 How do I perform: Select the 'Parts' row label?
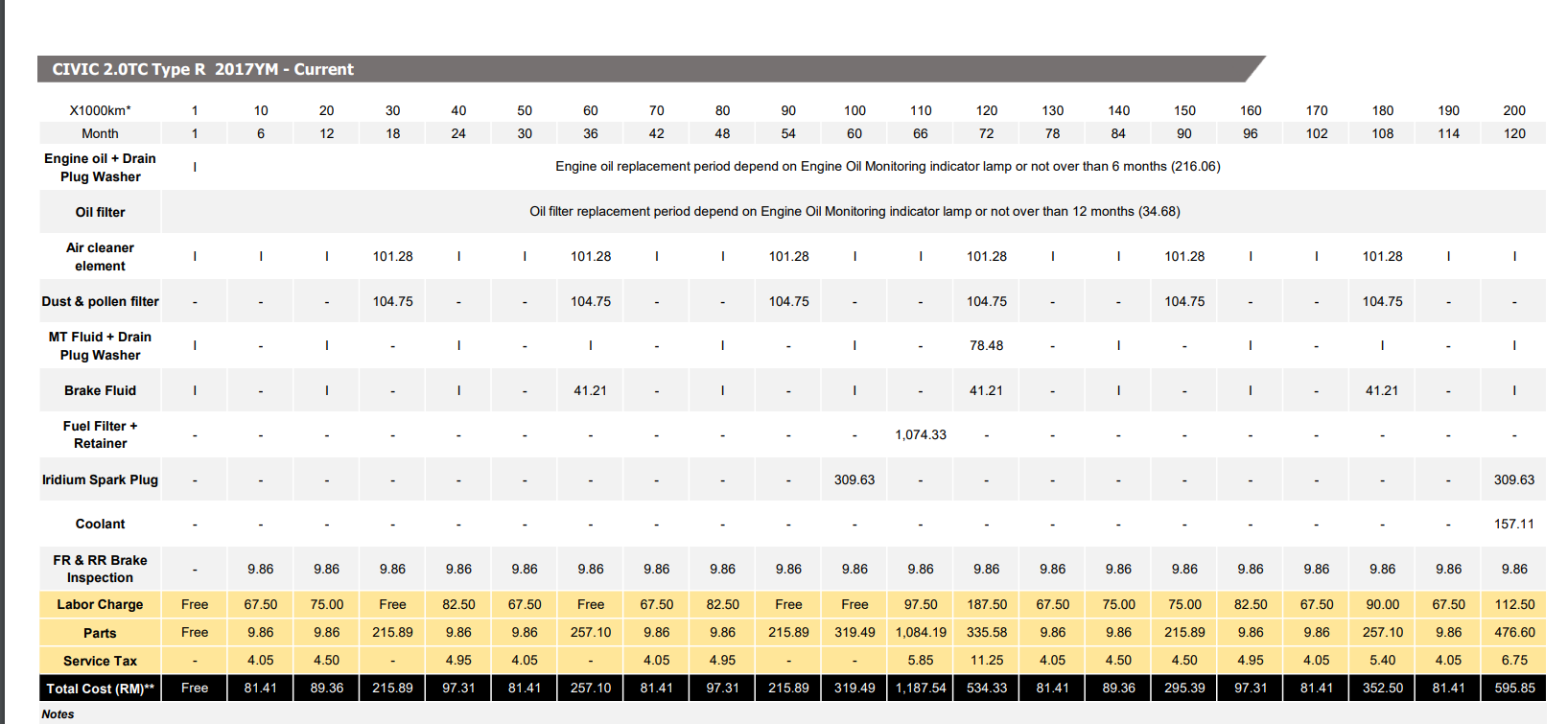click(x=100, y=633)
